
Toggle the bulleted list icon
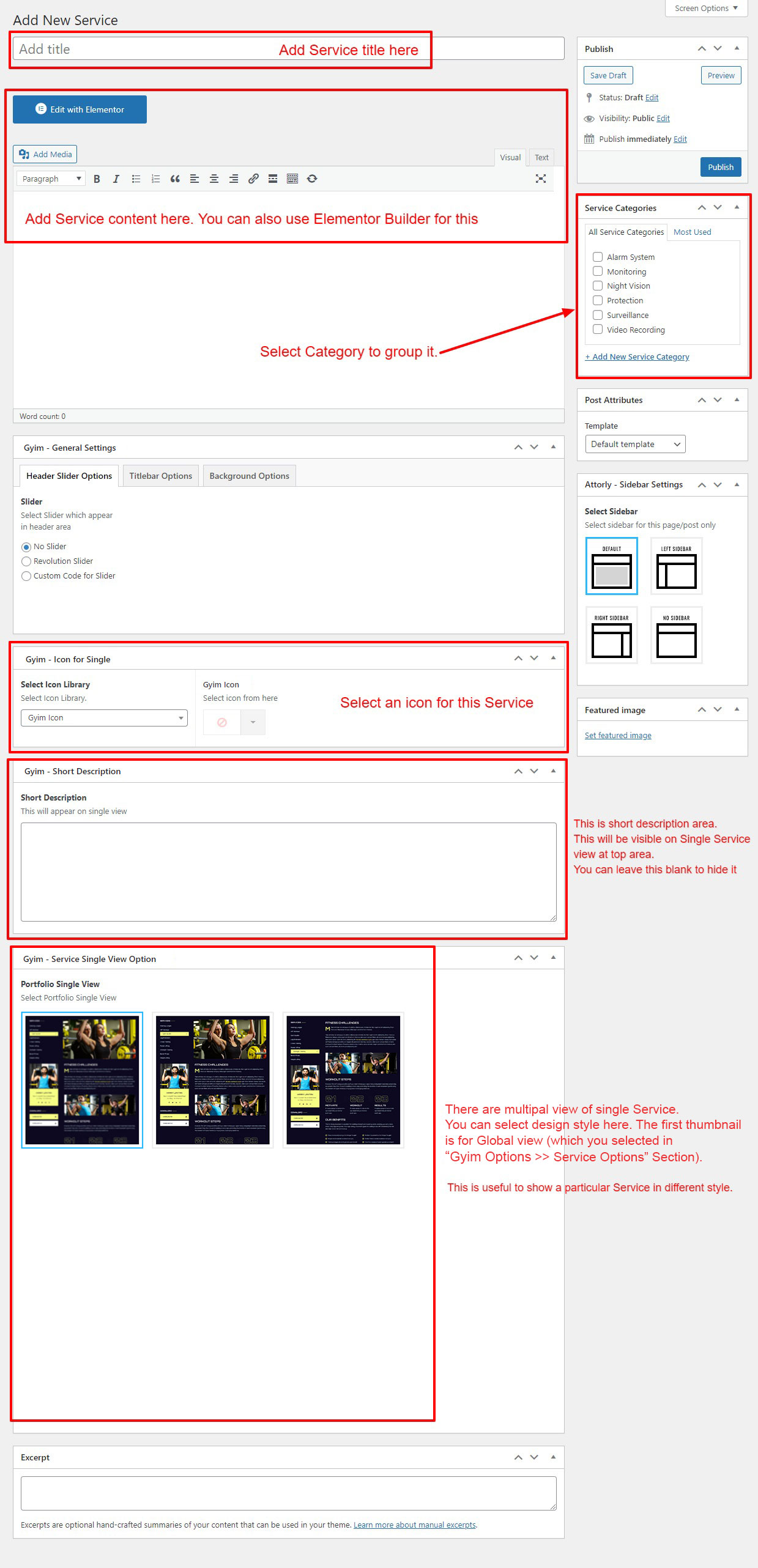click(x=136, y=179)
